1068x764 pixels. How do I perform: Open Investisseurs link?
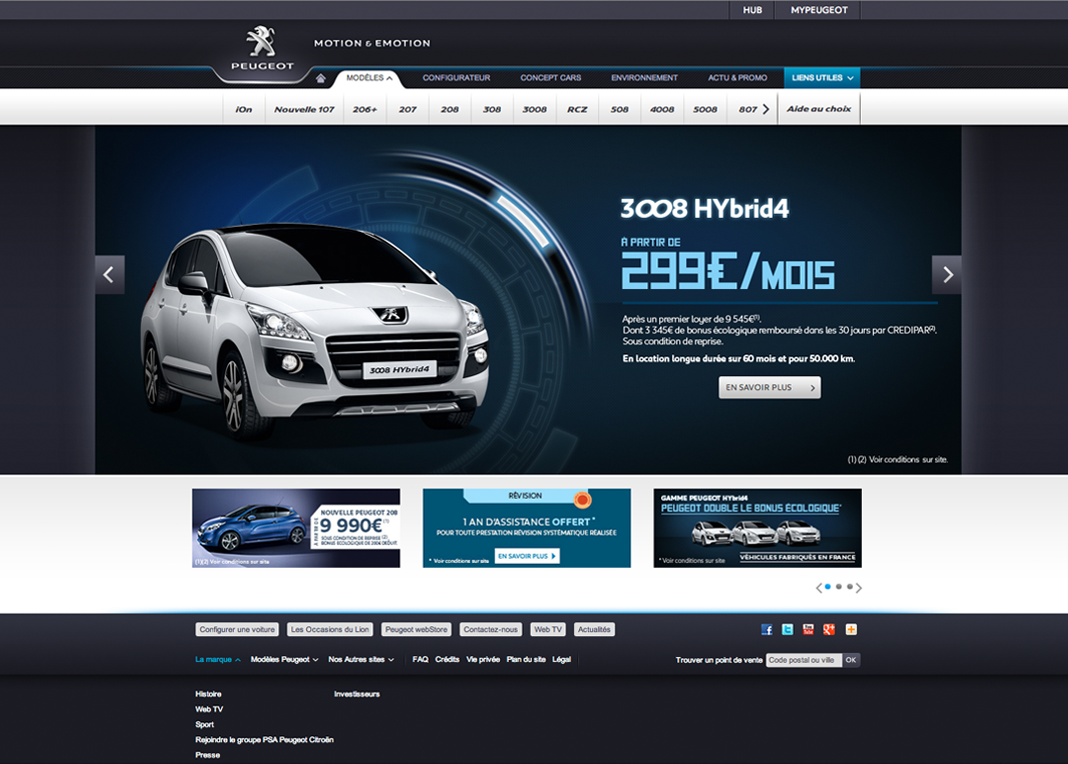tap(357, 694)
